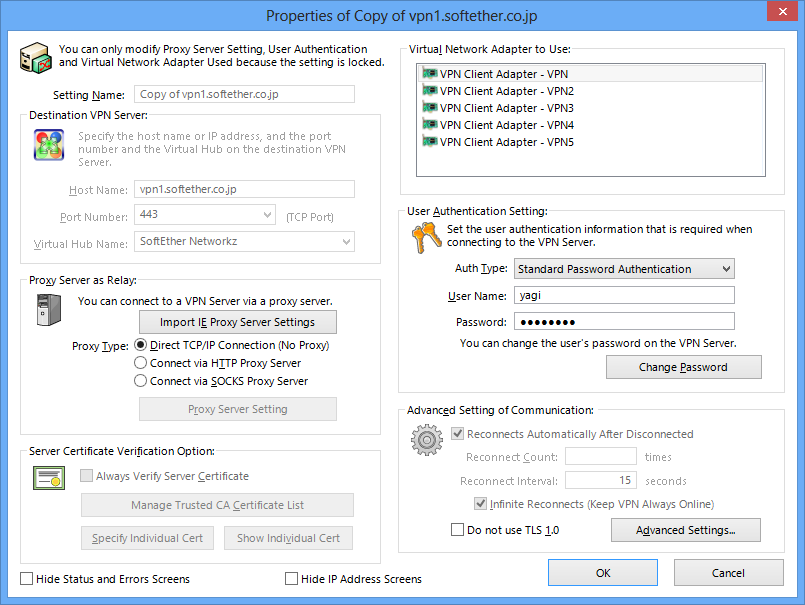Click Import IE Proxy Server Settings
The height and width of the screenshot is (605, 805).
[237, 322]
